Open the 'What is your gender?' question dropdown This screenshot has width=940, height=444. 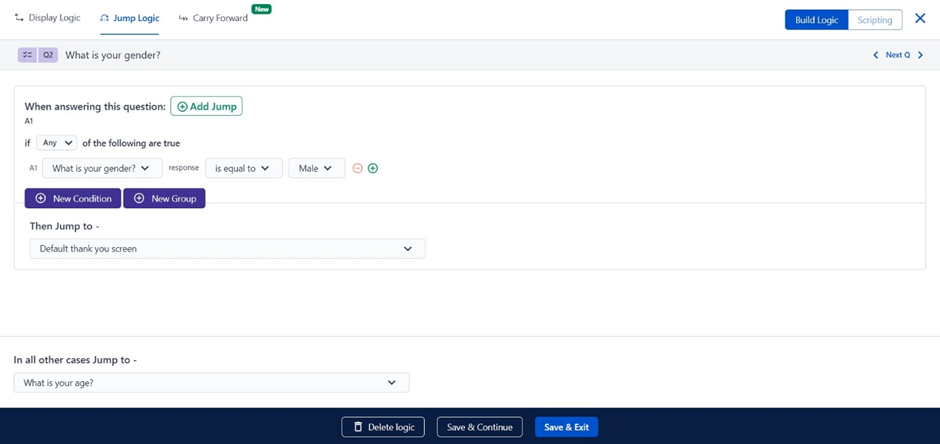[102, 168]
